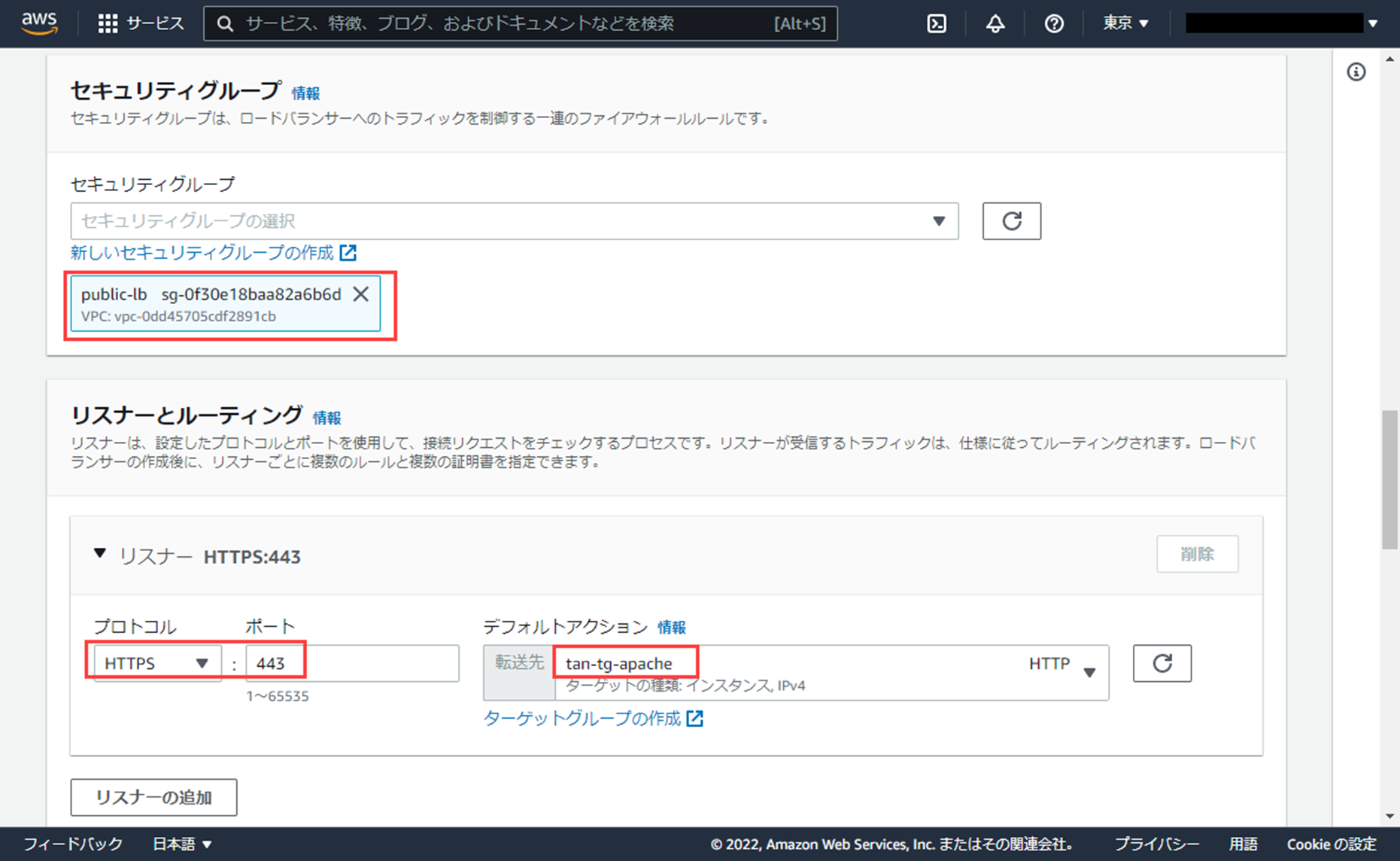View notifications bell icon
Screen dimensions: 1400x861
click(995, 24)
